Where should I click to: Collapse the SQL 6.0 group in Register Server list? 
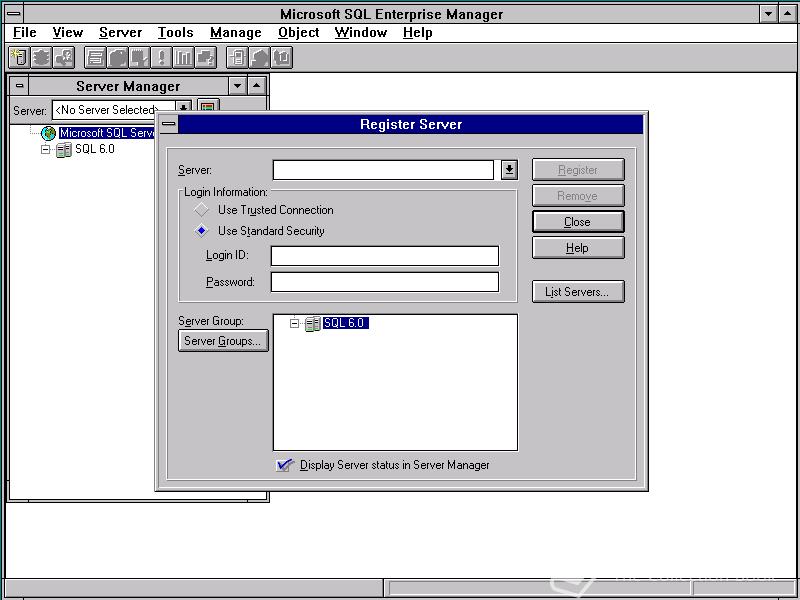(x=294, y=323)
